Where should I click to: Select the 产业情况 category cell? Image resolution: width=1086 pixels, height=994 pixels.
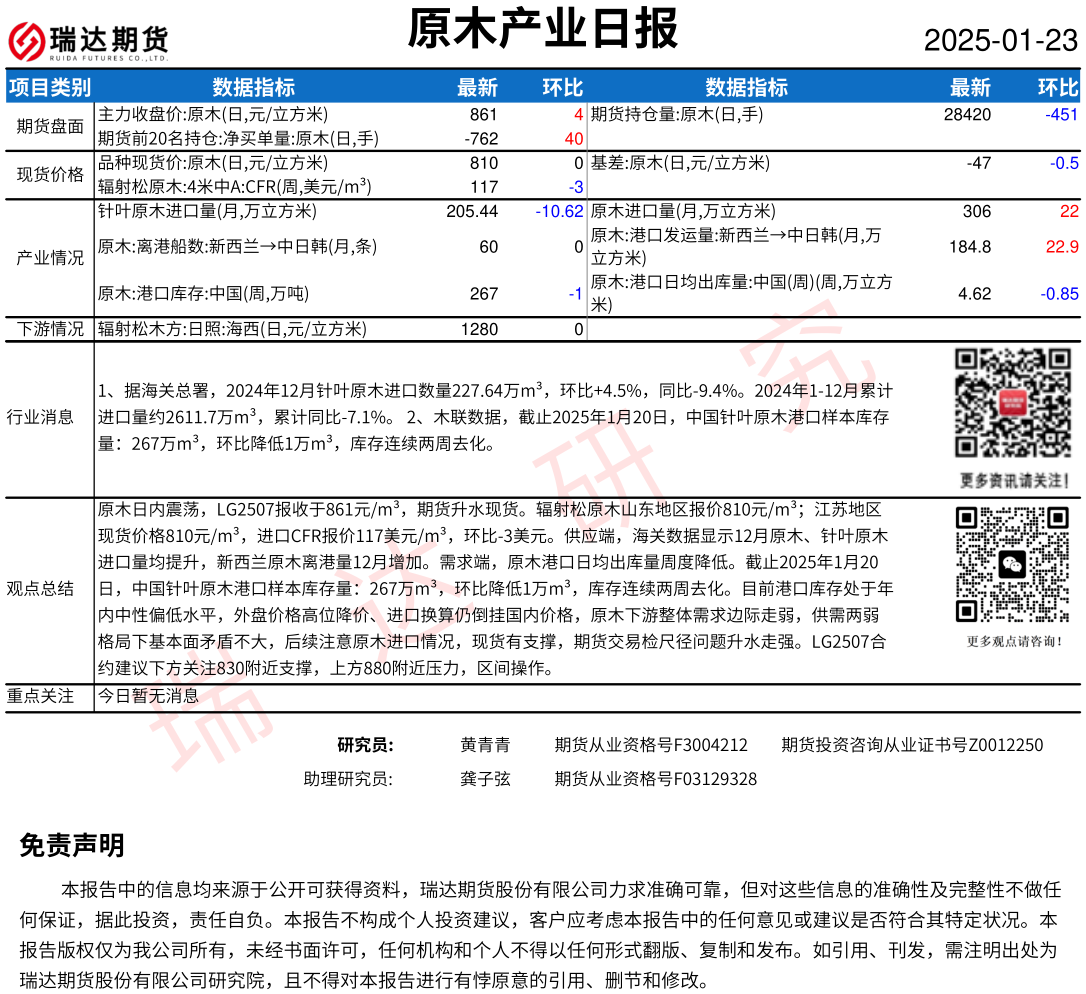tap(50, 257)
